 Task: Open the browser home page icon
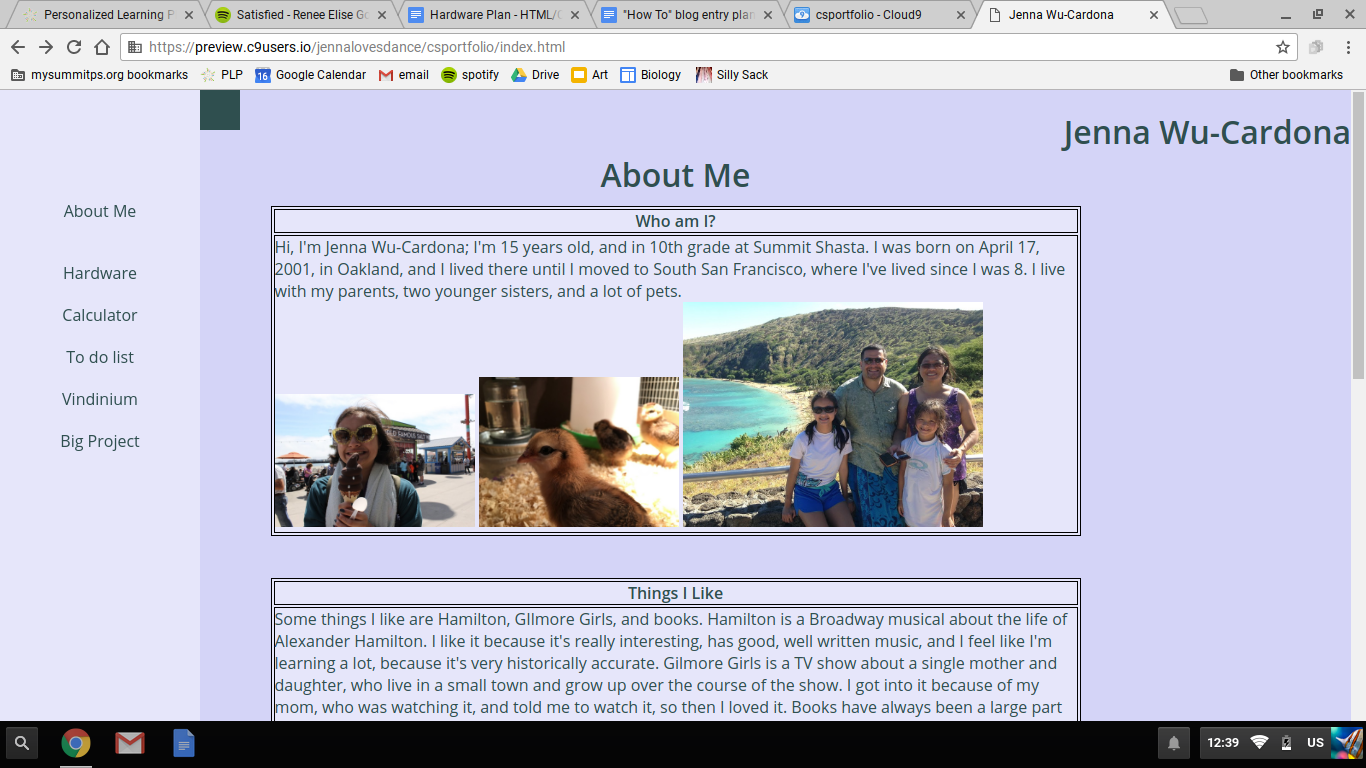102,47
